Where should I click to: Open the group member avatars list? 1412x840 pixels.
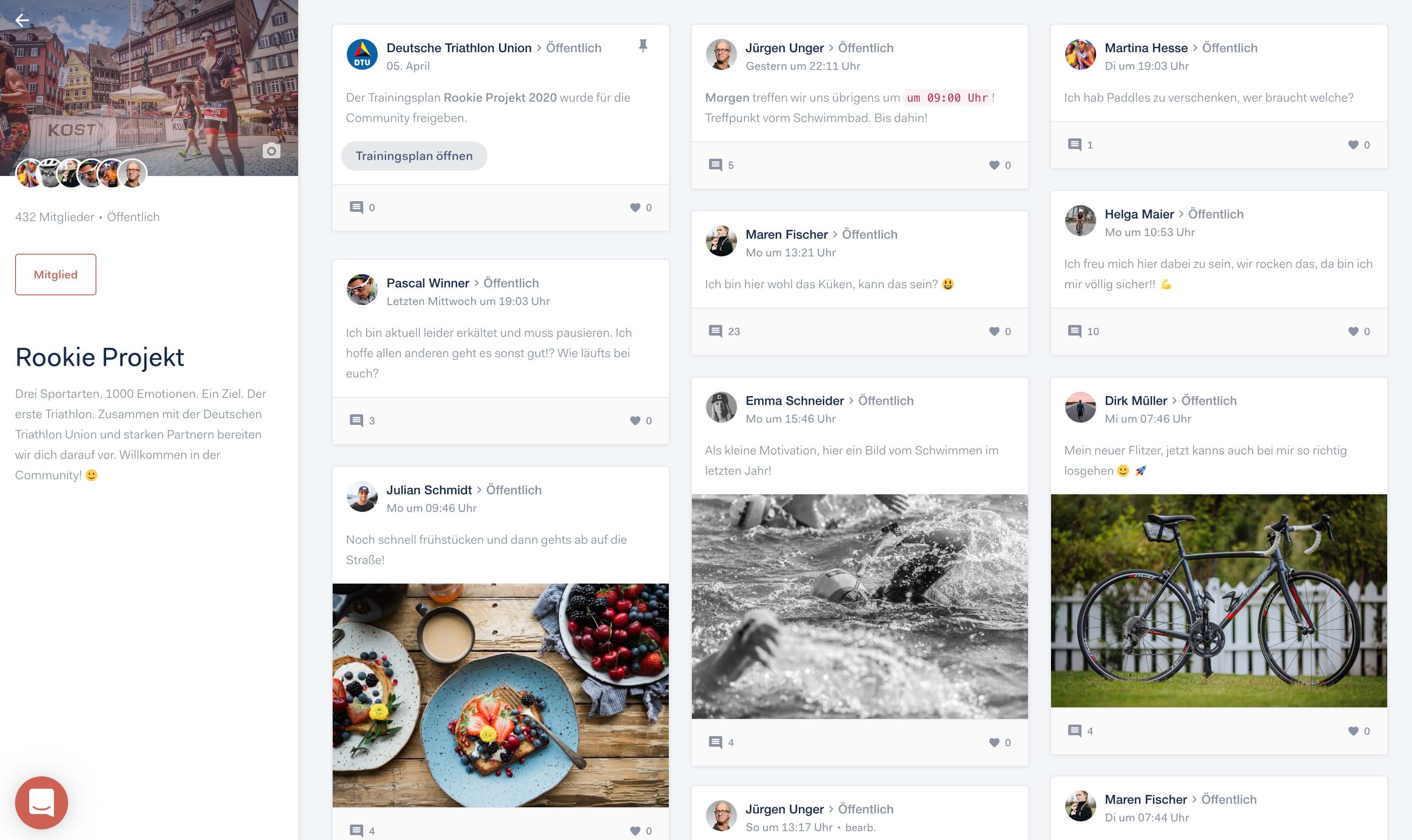tap(81, 173)
